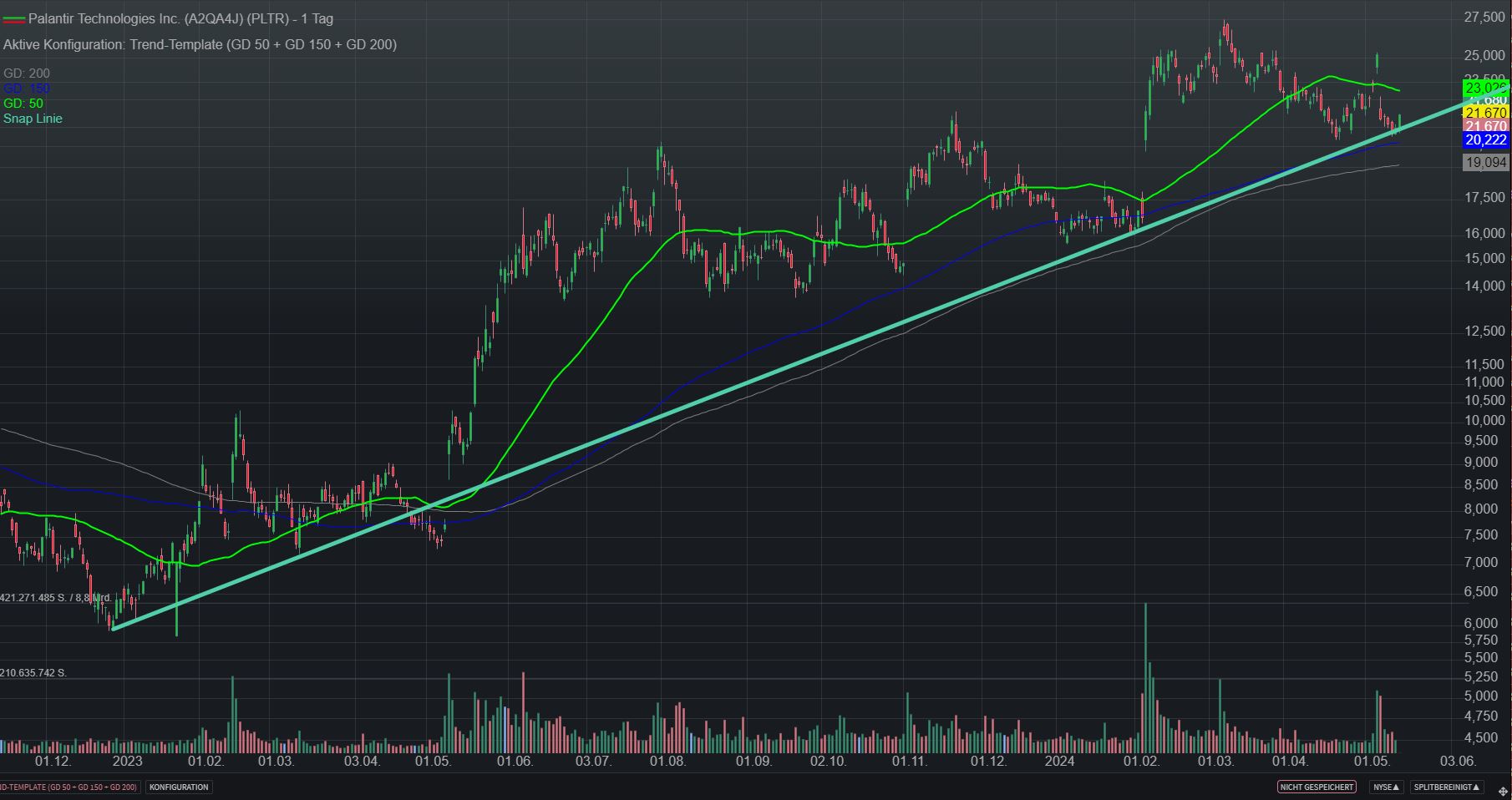Screen dimensions: 1512x800
Task: Click the 01.02. date after the 2023 label
Action: [205, 762]
